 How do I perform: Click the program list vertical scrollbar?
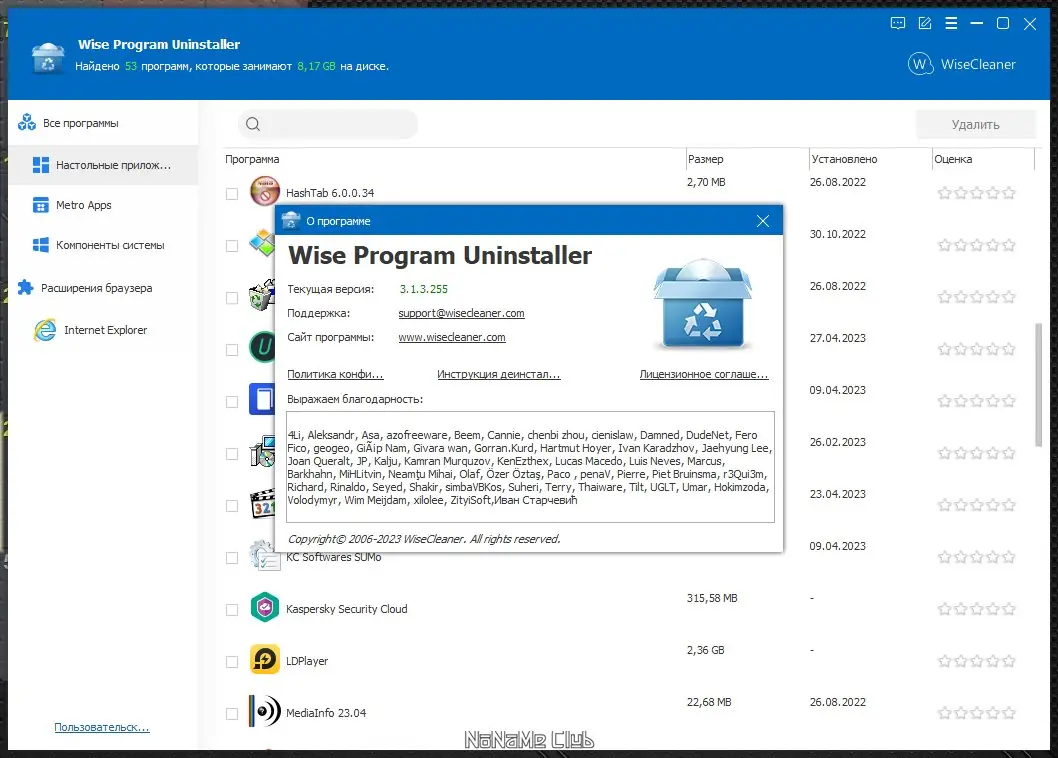click(x=1038, y=385)
